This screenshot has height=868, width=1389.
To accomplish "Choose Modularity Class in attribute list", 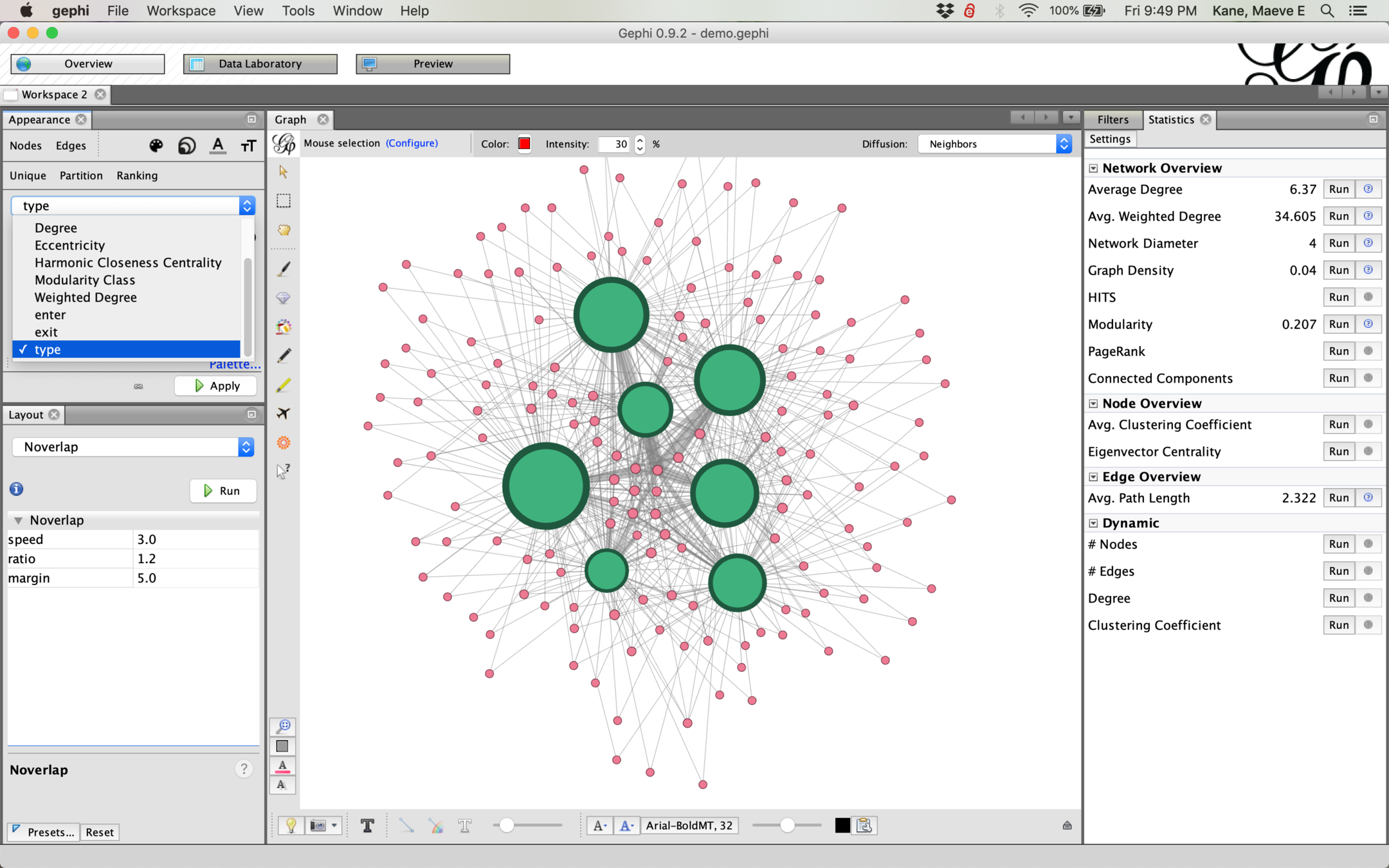I will point(85,280).
